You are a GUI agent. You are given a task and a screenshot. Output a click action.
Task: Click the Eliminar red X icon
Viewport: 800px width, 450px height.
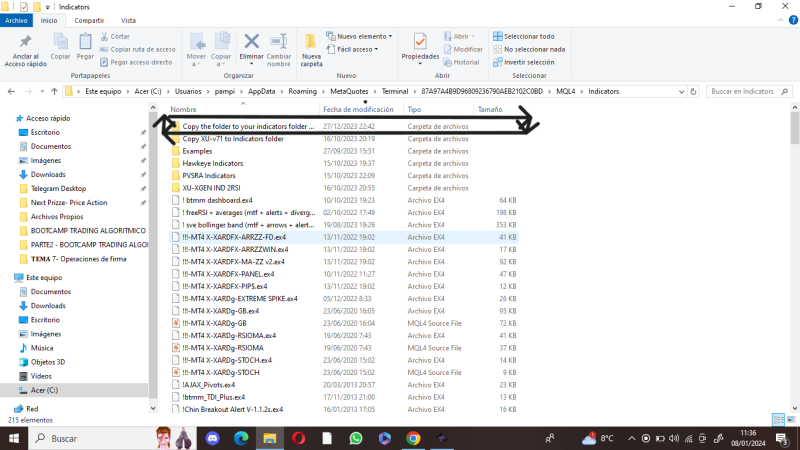pyautogui.click(x=251, y=41)
